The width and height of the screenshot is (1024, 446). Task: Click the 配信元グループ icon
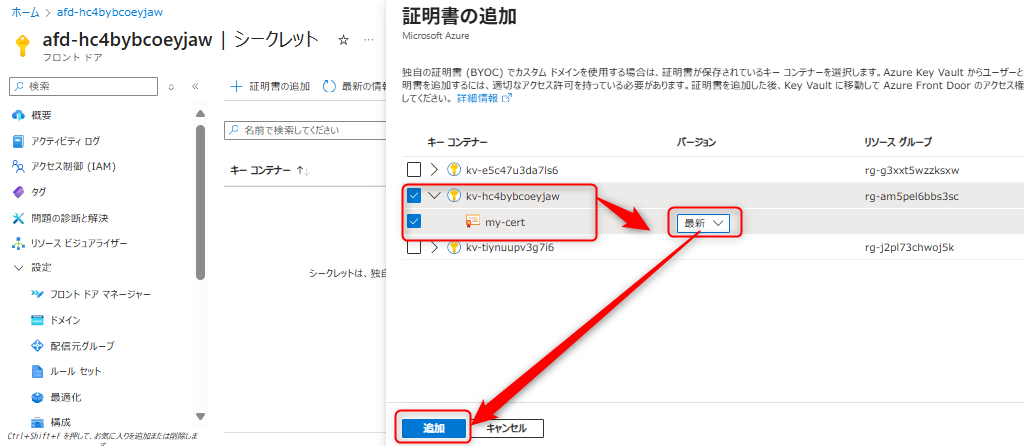pyautogui.click(x=37, y=345)
